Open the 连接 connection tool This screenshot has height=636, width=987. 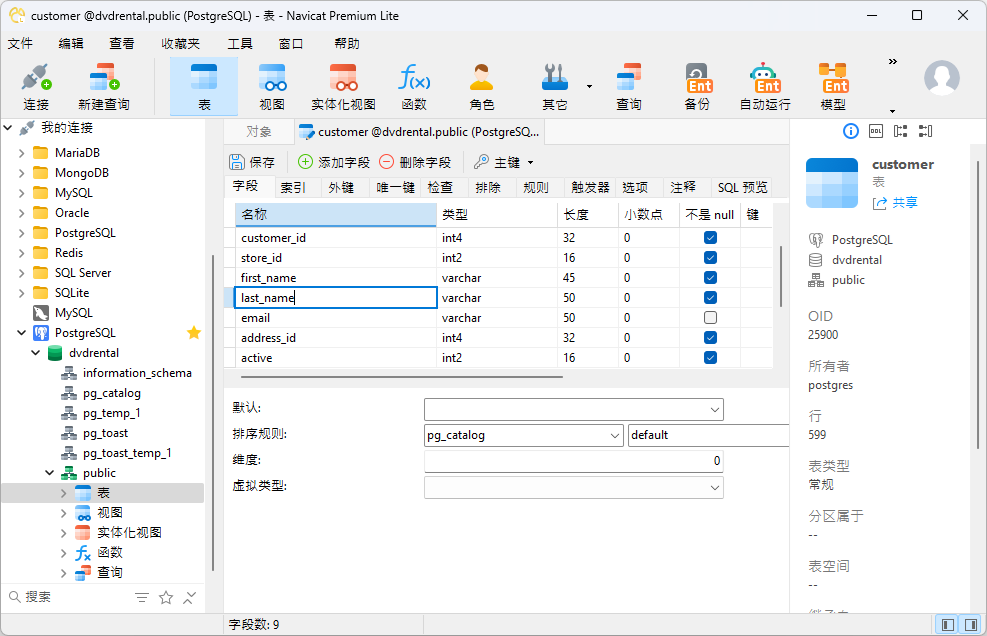(36, 87)
